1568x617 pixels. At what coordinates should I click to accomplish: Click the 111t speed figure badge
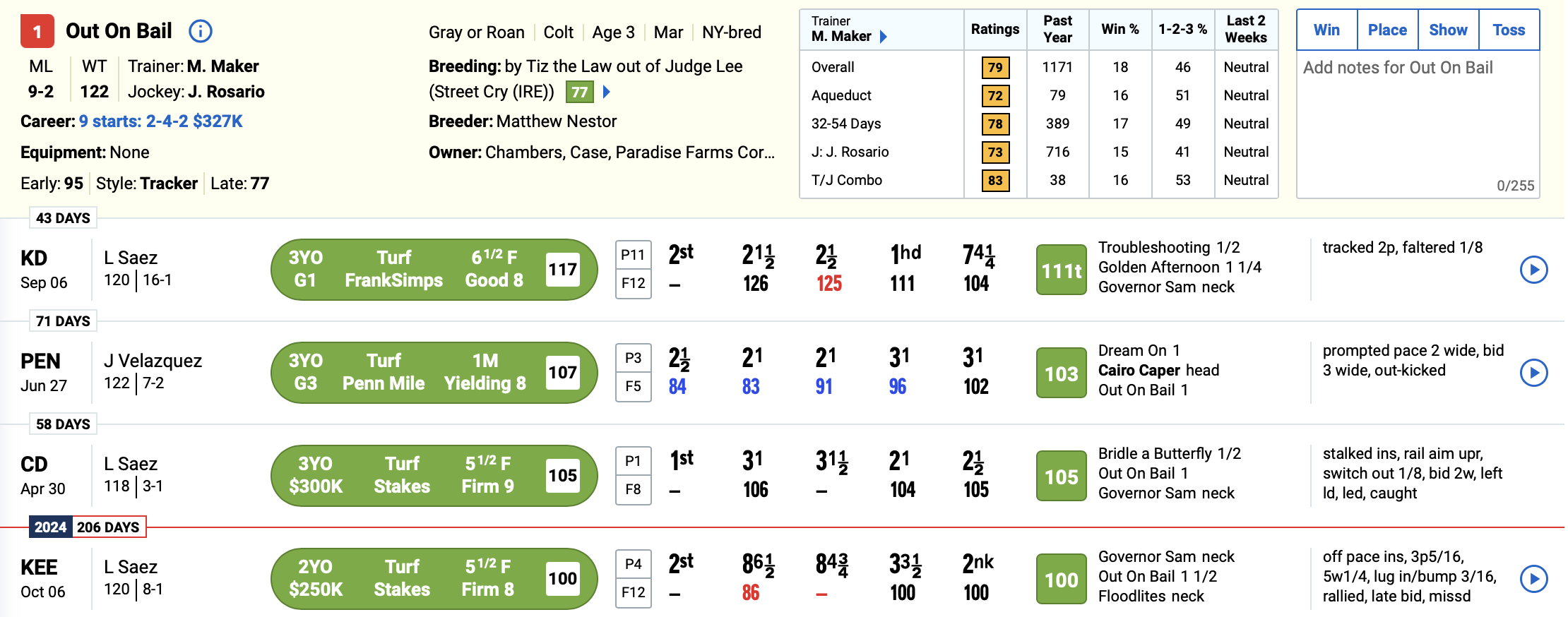tap(1061, 270)
